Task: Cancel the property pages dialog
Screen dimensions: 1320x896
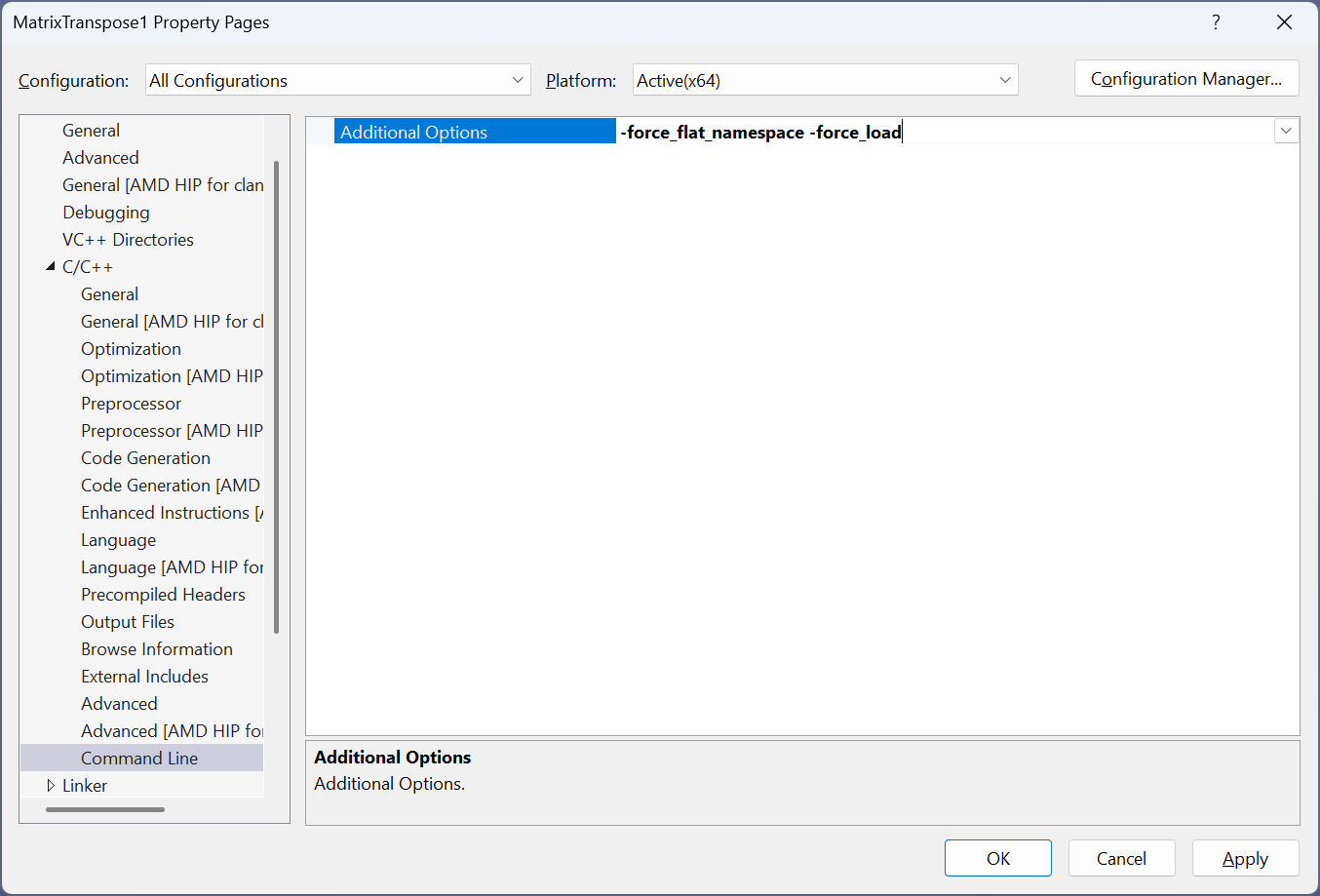Action: click(x=1121, y=858)
